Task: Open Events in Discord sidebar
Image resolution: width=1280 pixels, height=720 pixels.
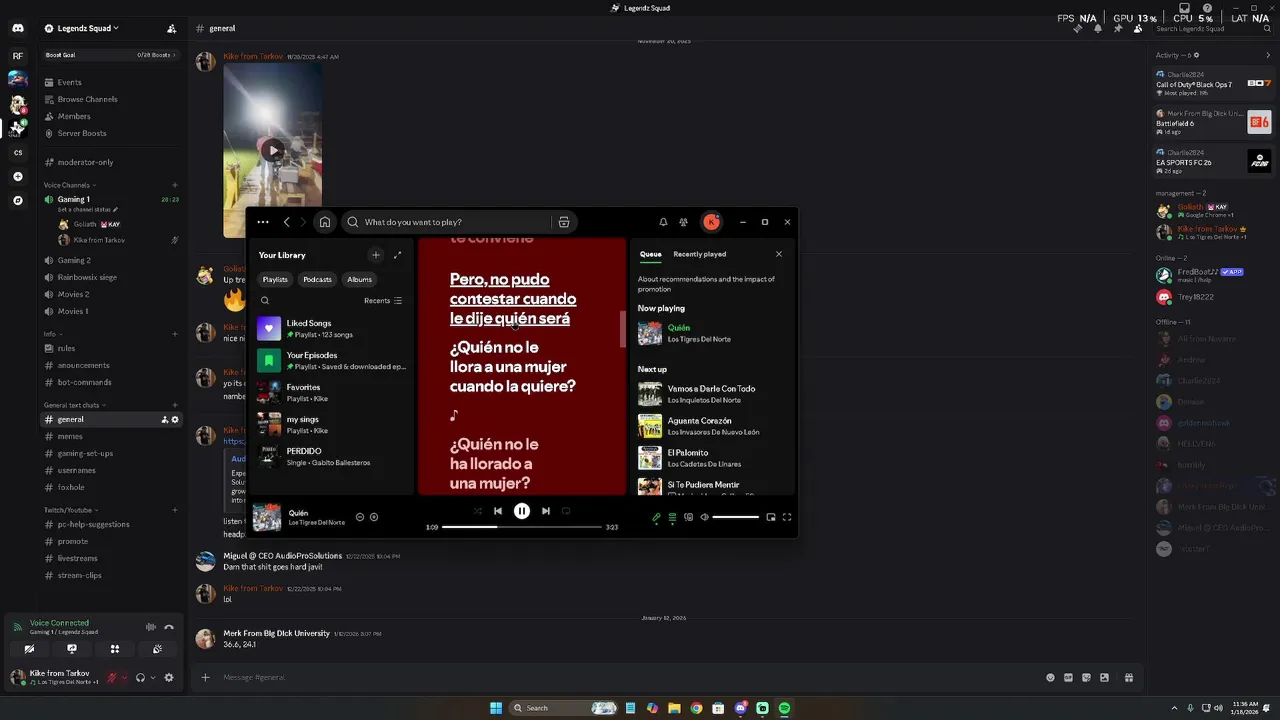Action: [x=69, y=82]
